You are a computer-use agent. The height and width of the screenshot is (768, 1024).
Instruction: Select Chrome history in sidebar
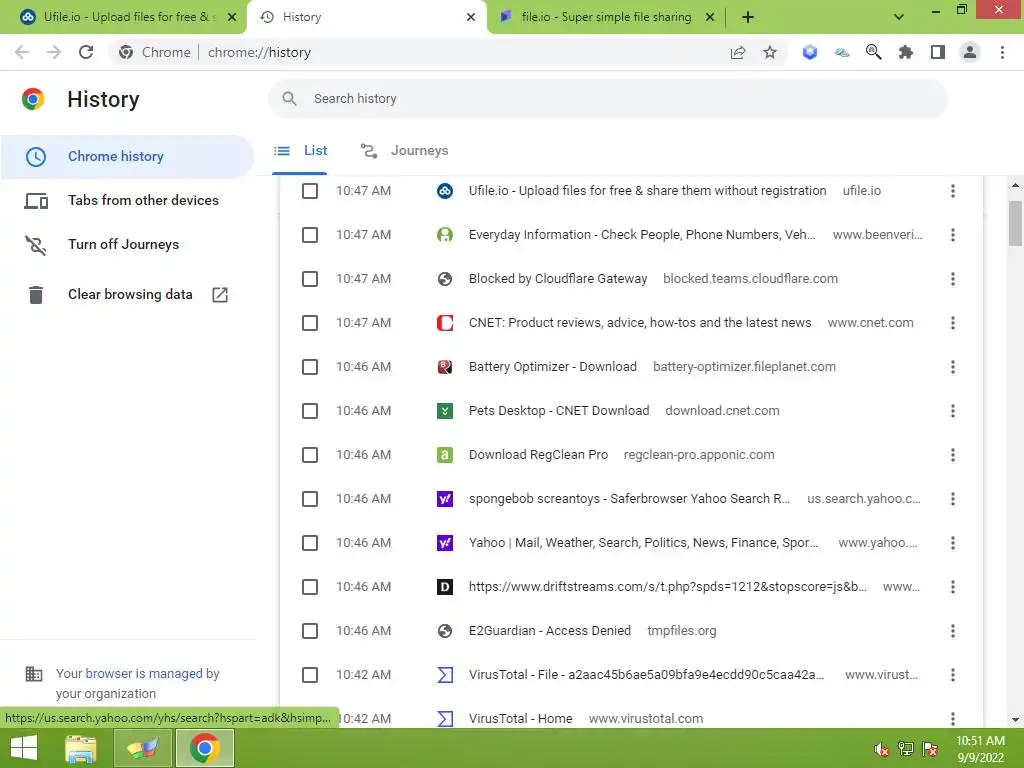coord(127,157)
